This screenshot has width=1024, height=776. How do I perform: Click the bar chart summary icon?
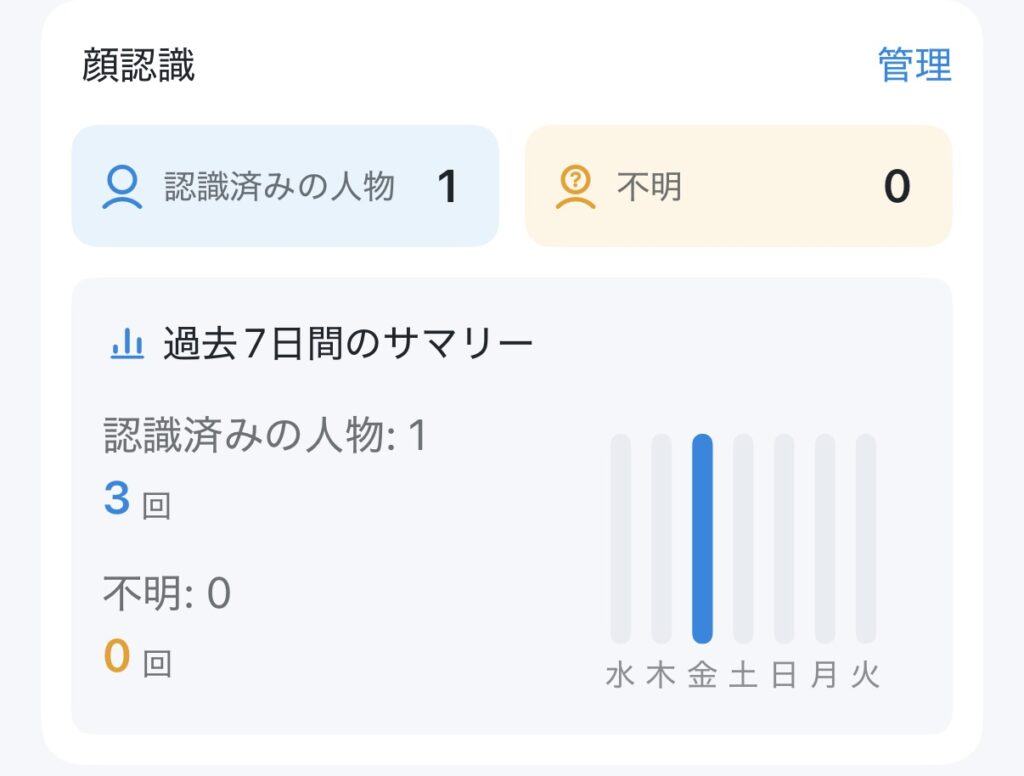(x=127, y=345)
